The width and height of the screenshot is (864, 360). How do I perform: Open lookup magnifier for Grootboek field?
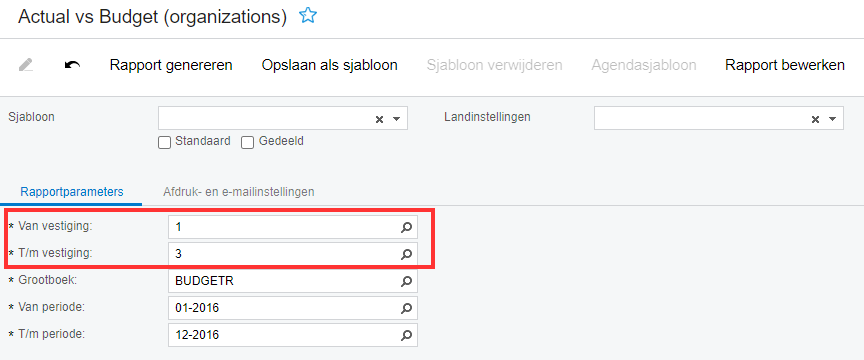click(406, 281)
